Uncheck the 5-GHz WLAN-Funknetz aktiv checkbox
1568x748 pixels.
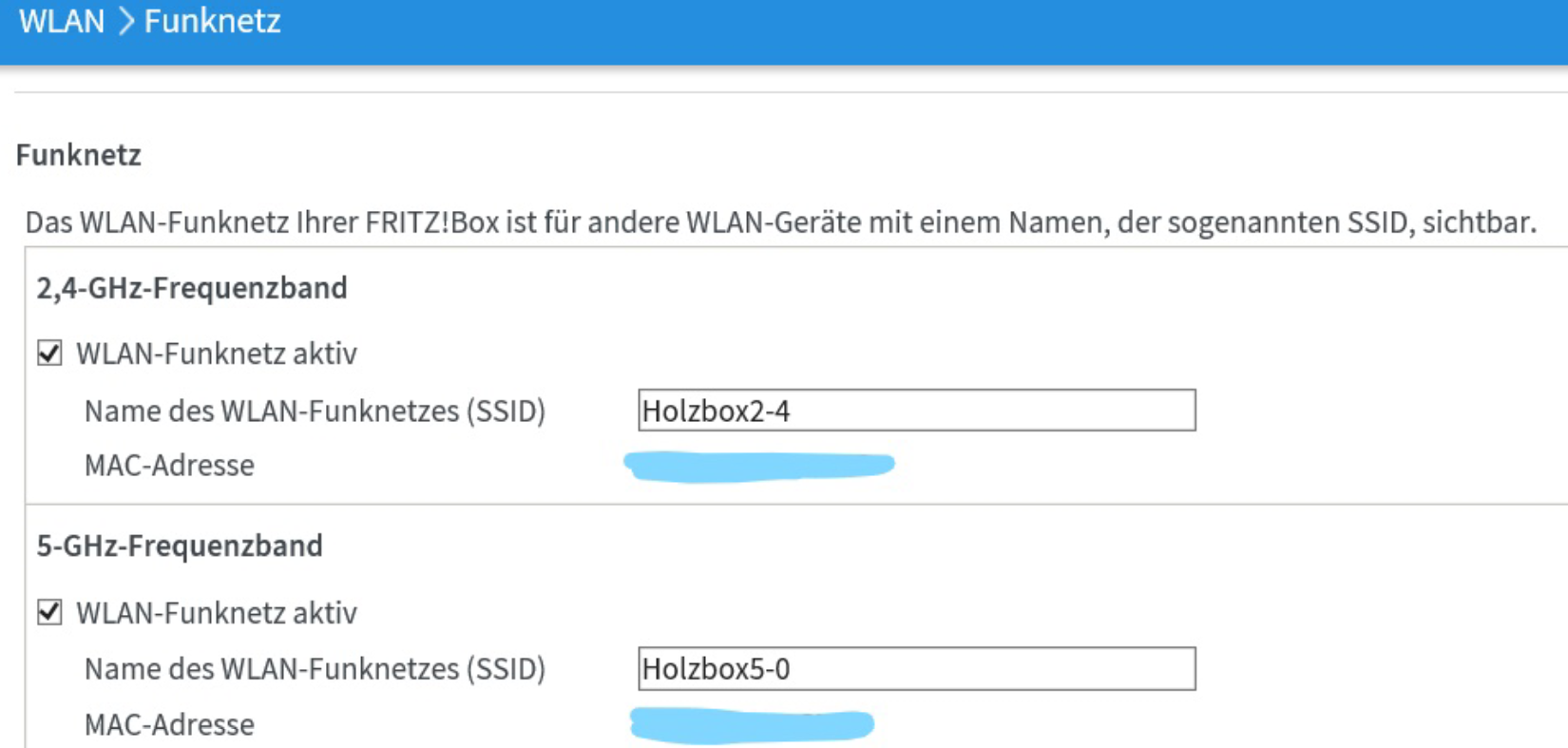[x=49, y=612]
